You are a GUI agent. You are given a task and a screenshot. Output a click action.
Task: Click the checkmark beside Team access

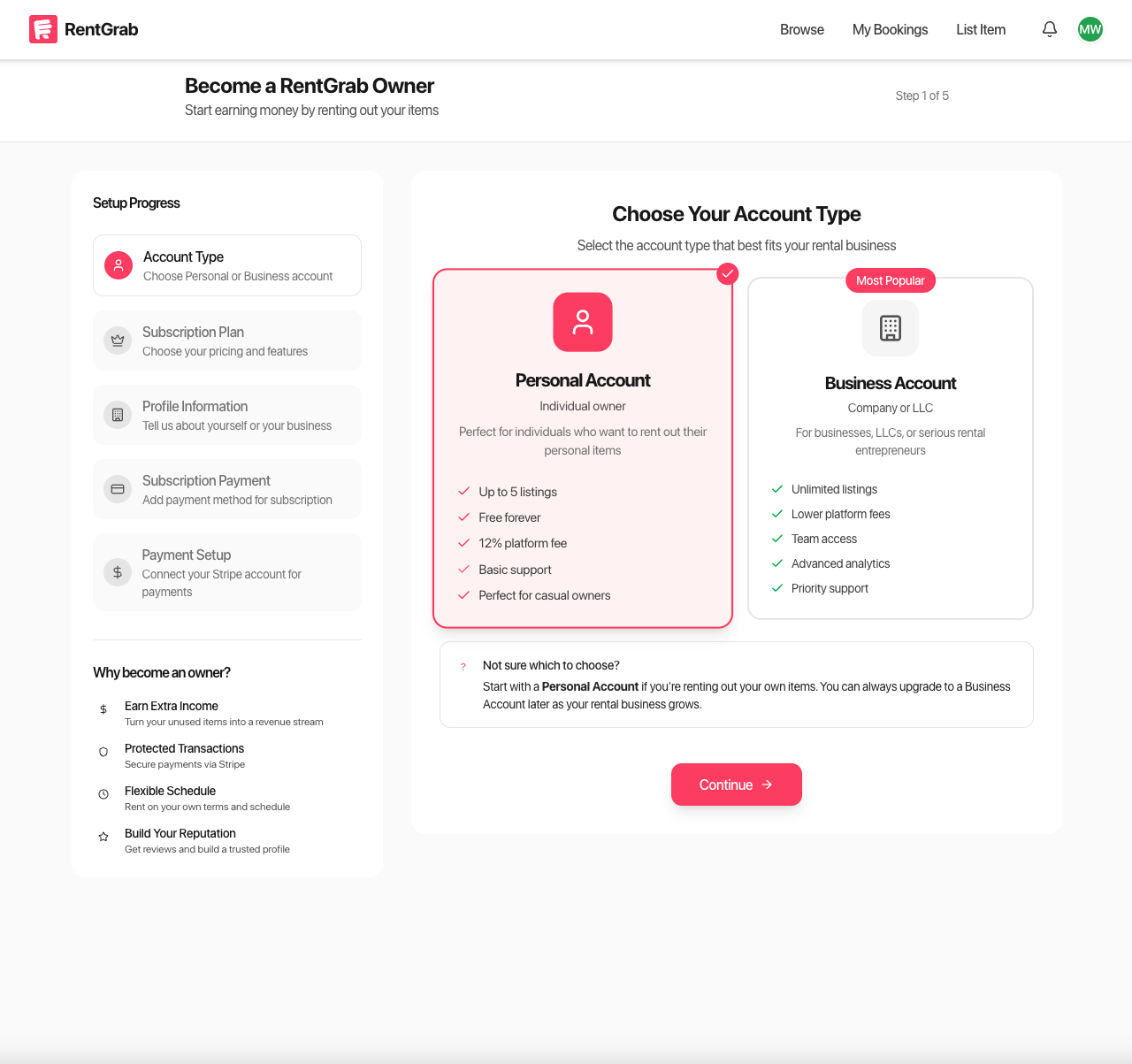777,538
